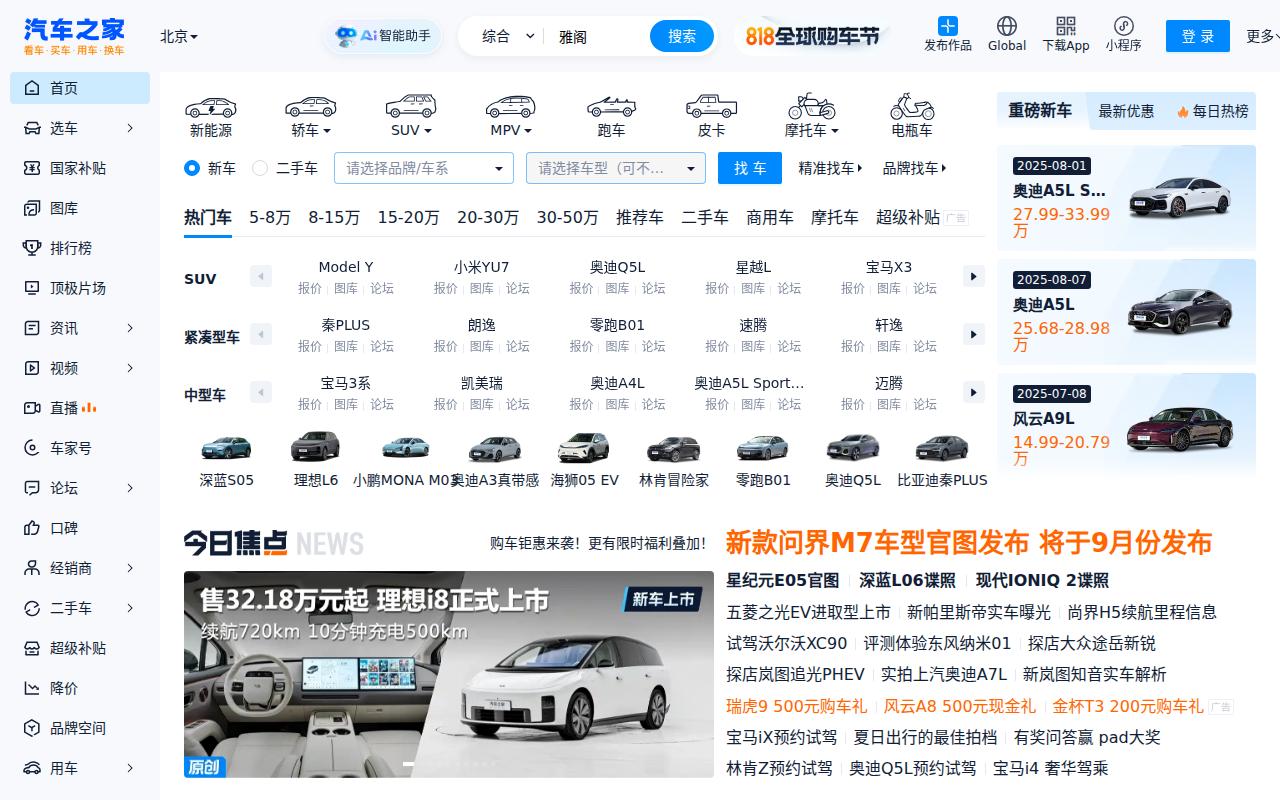Click the 登录 login button
This screenshot has width=1280, height=800.
coord(1198,36)
